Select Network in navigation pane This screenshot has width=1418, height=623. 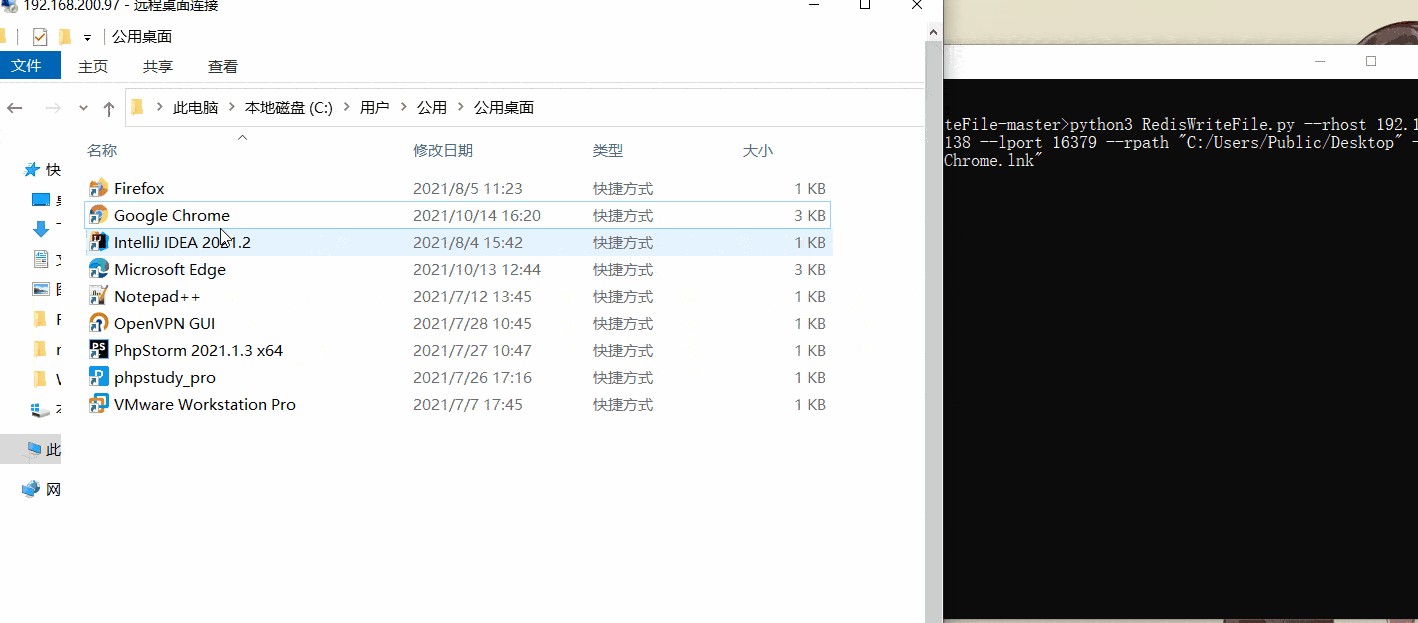(41, 489)
